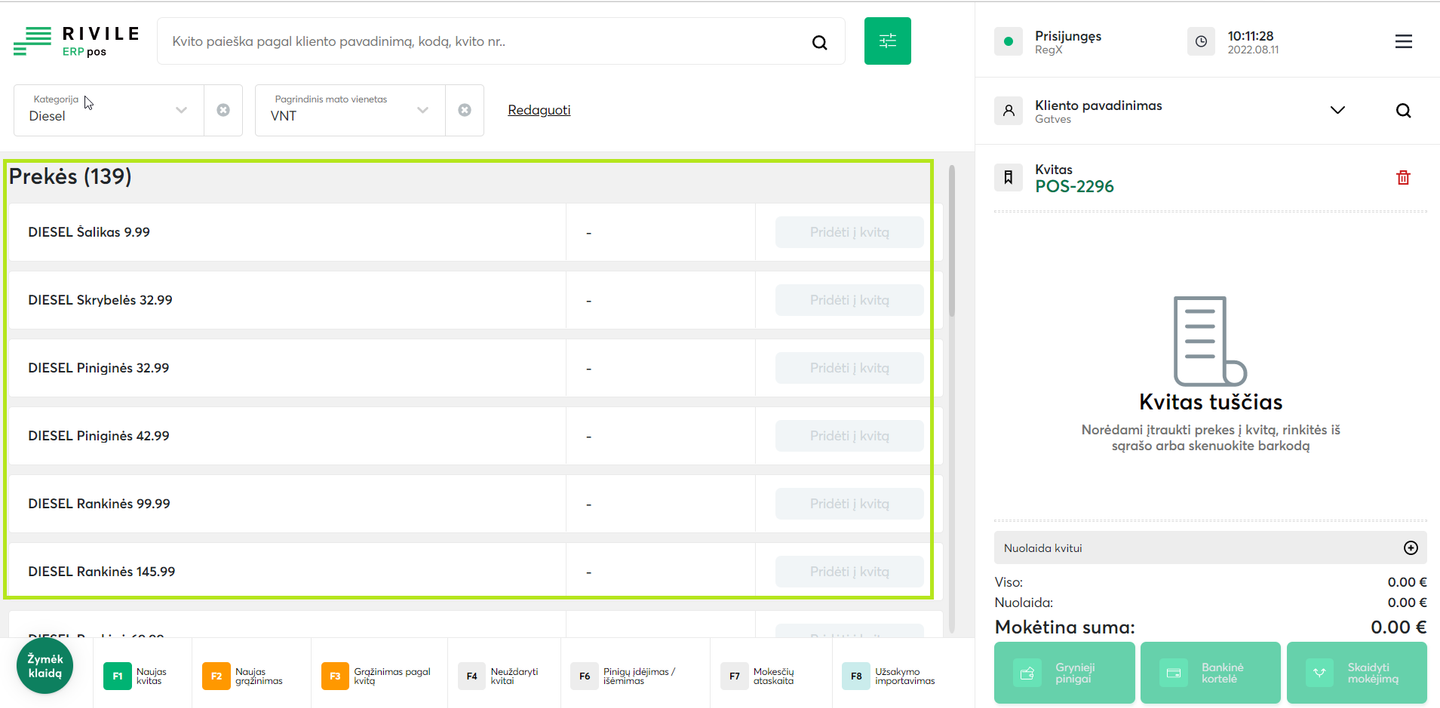Clear the Kategorija Diesel filter
Screen dimensions: 1440x708
coord(223,110)
